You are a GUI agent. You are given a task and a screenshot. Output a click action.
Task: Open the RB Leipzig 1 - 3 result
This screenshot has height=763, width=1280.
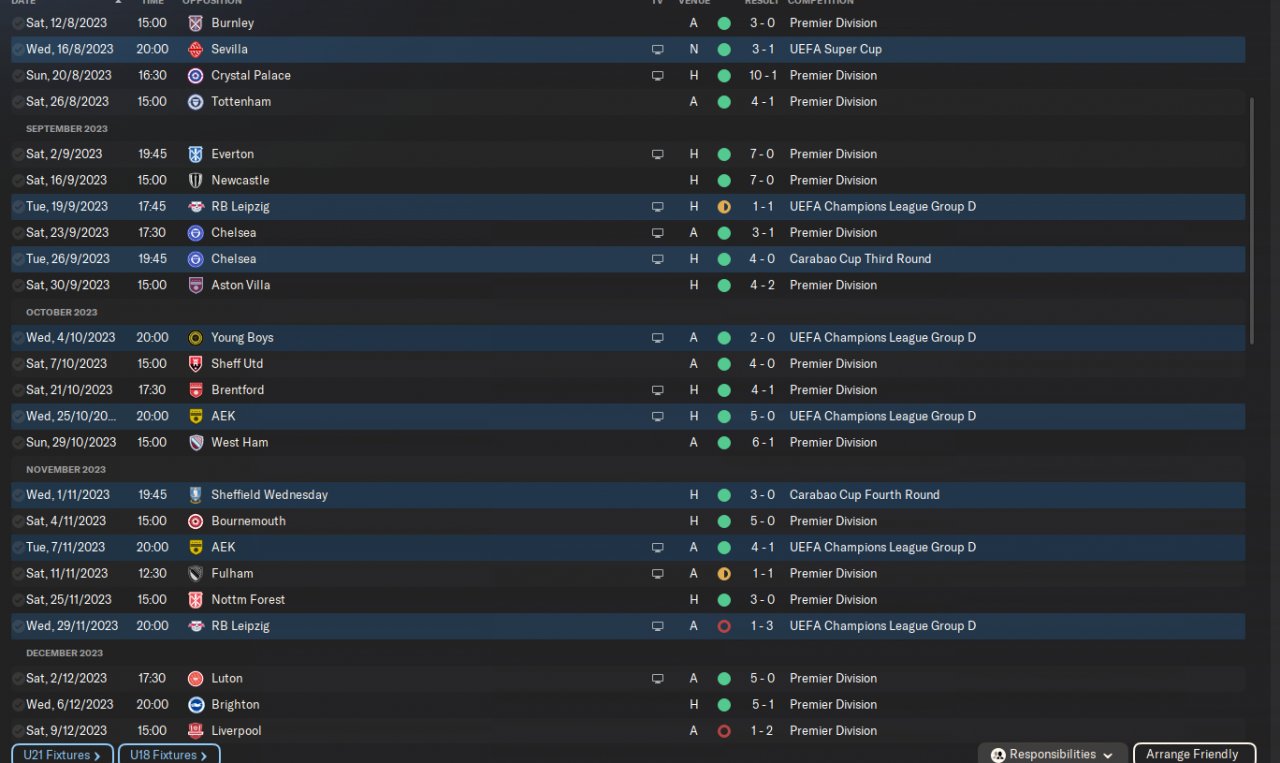[761, 626]
